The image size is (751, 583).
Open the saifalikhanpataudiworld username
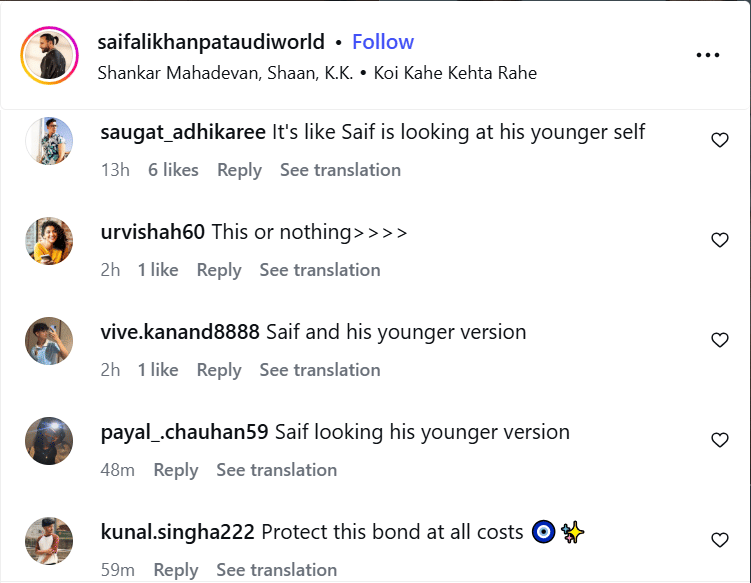pos(211,42)
